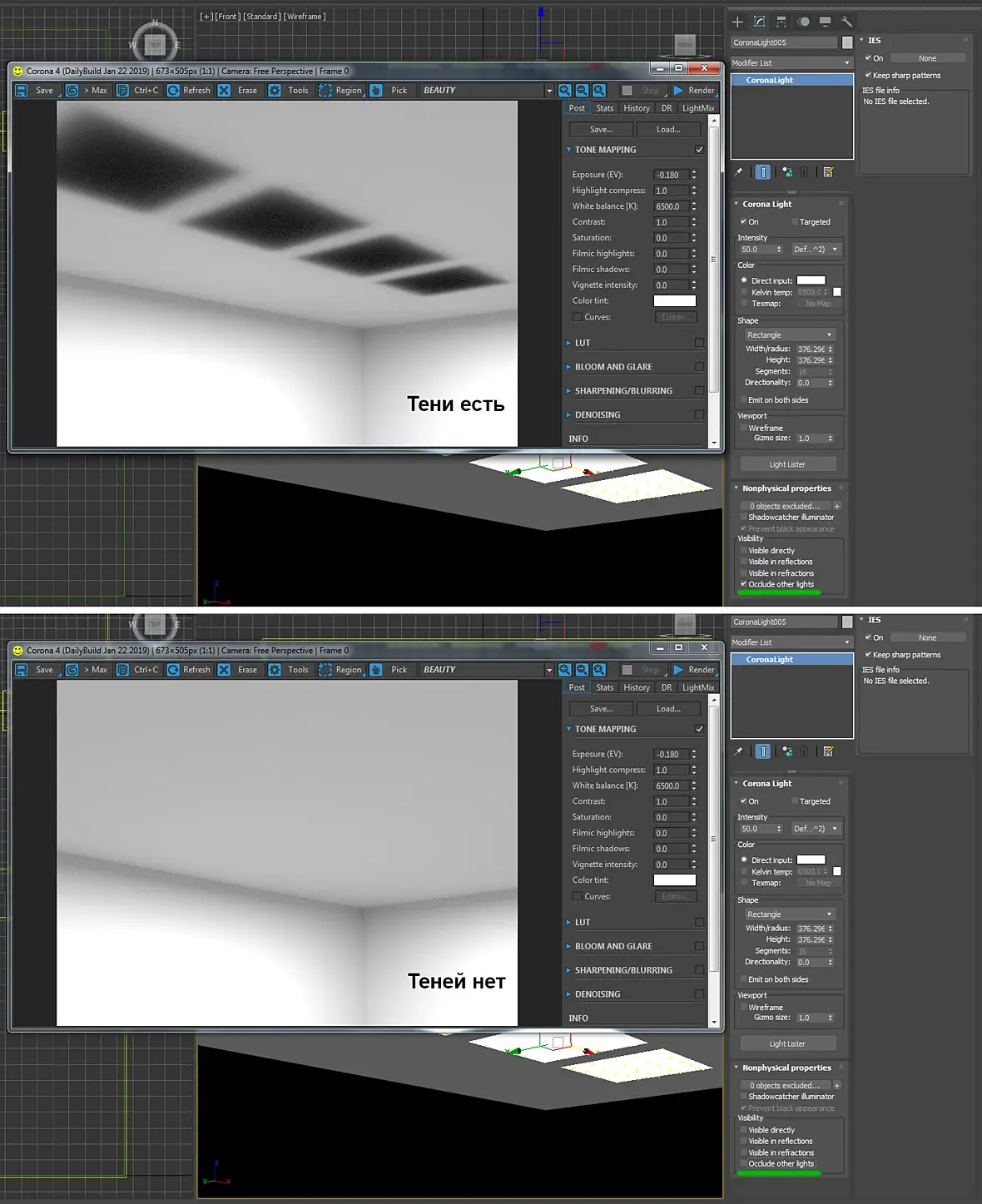
Task: Click Erase icon in the 'Тени есть' frame buffer
Action: coord(224,90)
